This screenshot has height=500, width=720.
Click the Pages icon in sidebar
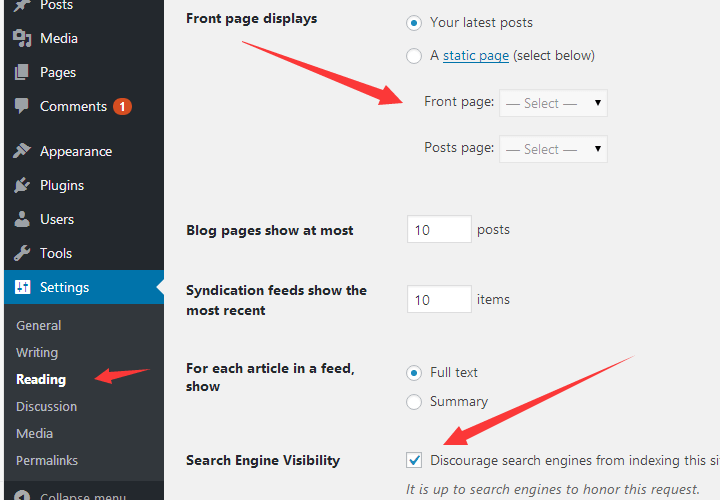(22, 72)
